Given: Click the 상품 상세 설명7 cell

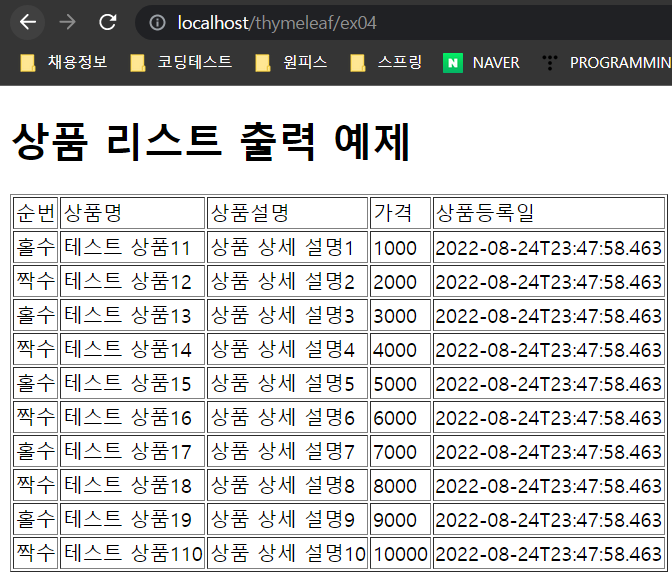Looking at the screenshot, I should [288, 451].
